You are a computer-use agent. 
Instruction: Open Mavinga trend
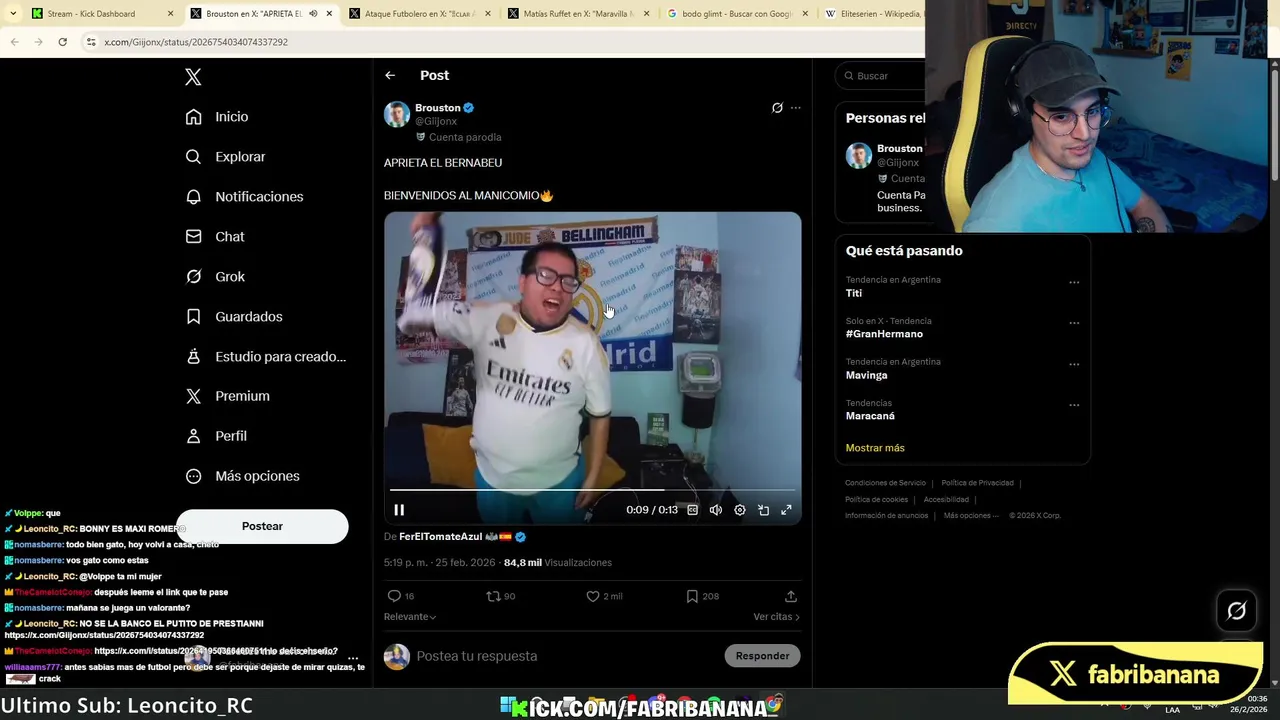click(866, 375)
